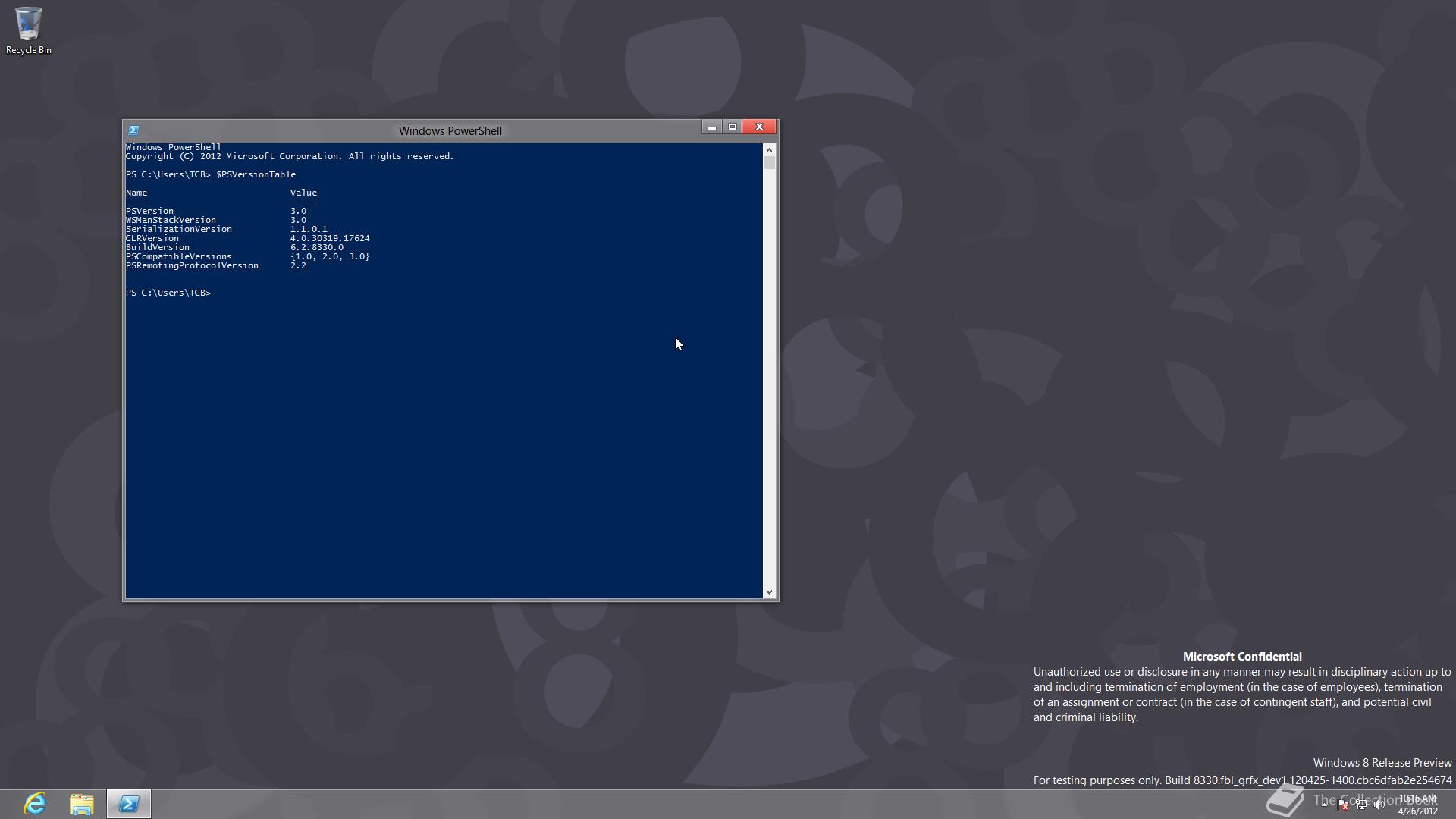Image resolution: width=1456 pixels, height=819 pixels.
Task: Click the Value column header
Action: pyautogui.click(x=303, y=193)
